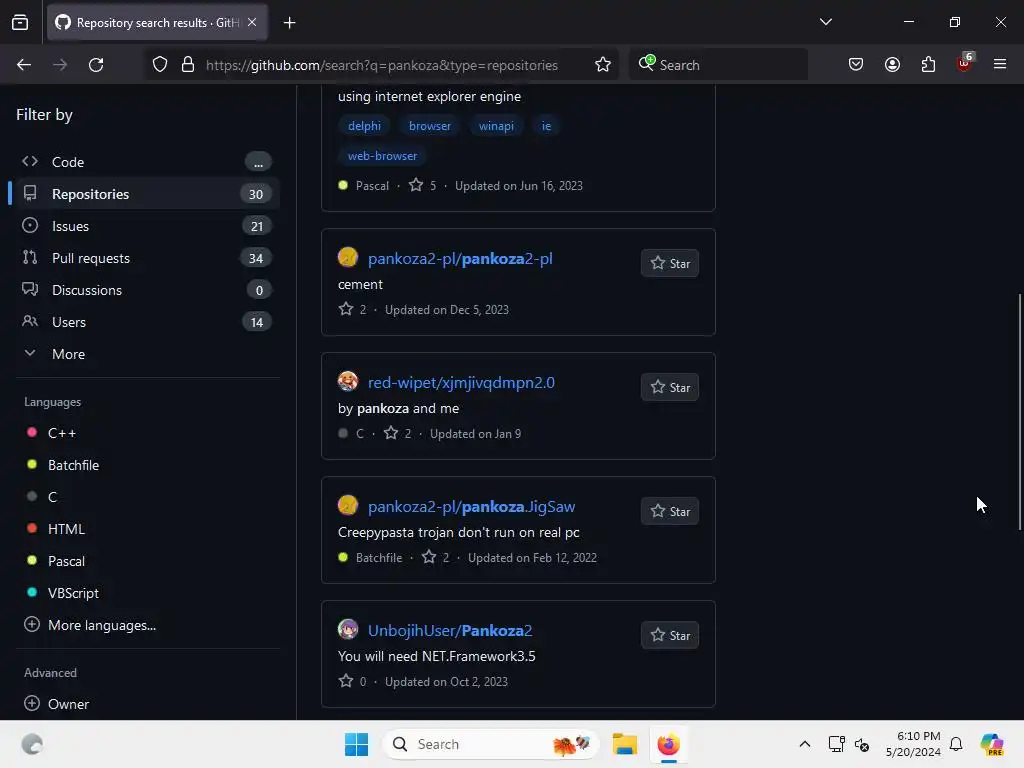Open the notifications bell in taskbar
The image size is (1024, 768).
click(956, 744)
